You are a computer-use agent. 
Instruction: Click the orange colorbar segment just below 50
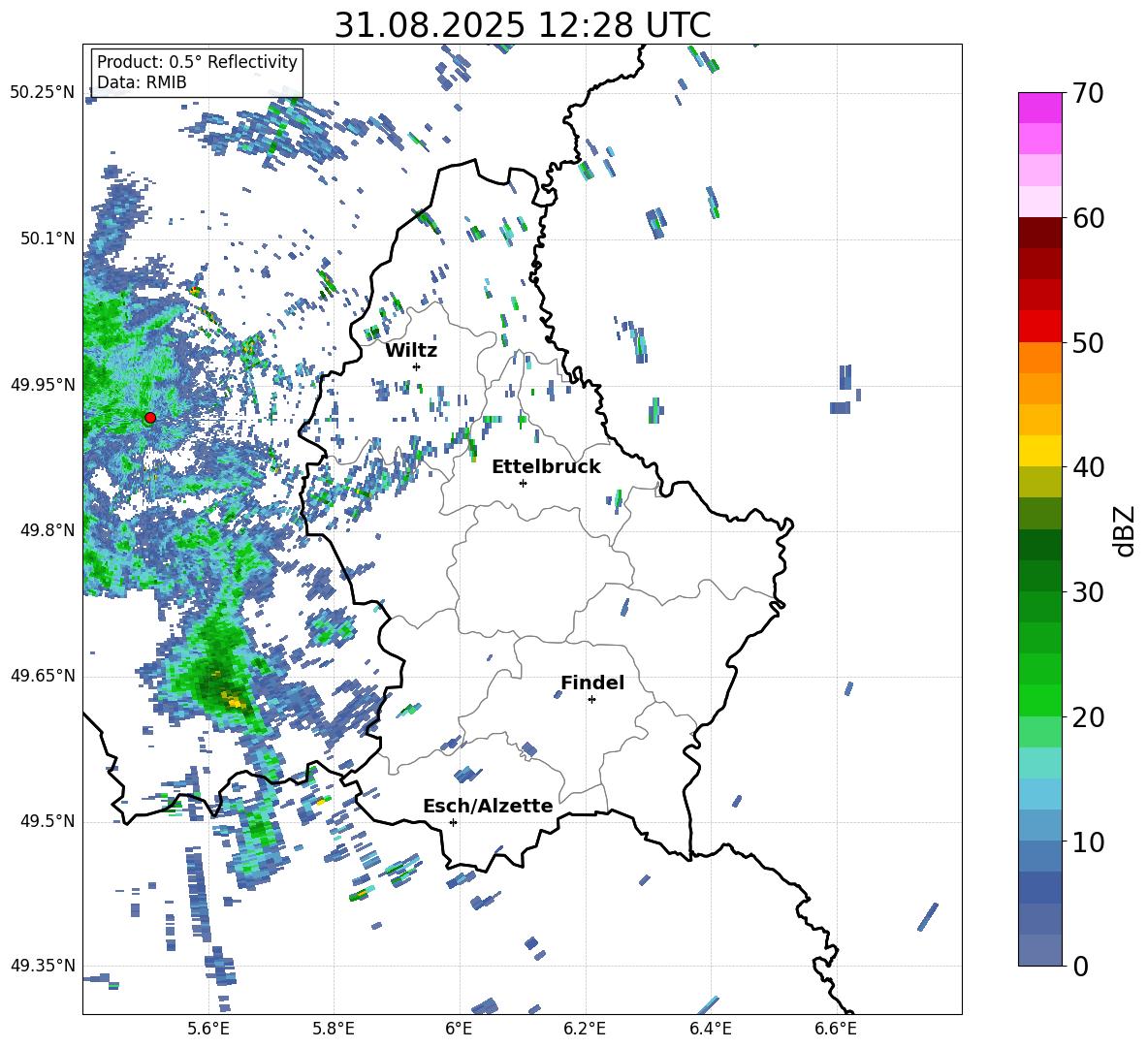[x=1039, y=358]
